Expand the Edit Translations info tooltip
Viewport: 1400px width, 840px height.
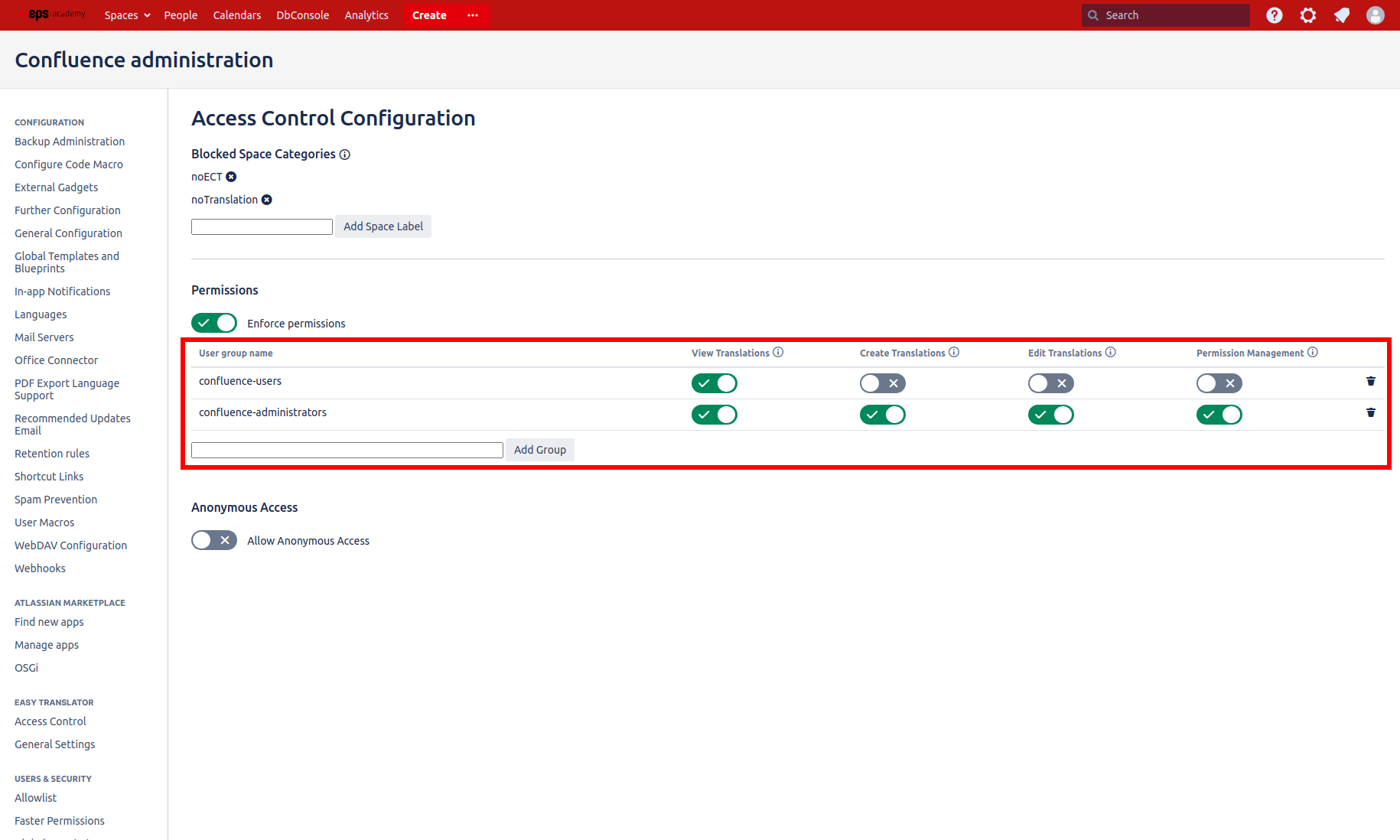click(x=1111, y=352)
